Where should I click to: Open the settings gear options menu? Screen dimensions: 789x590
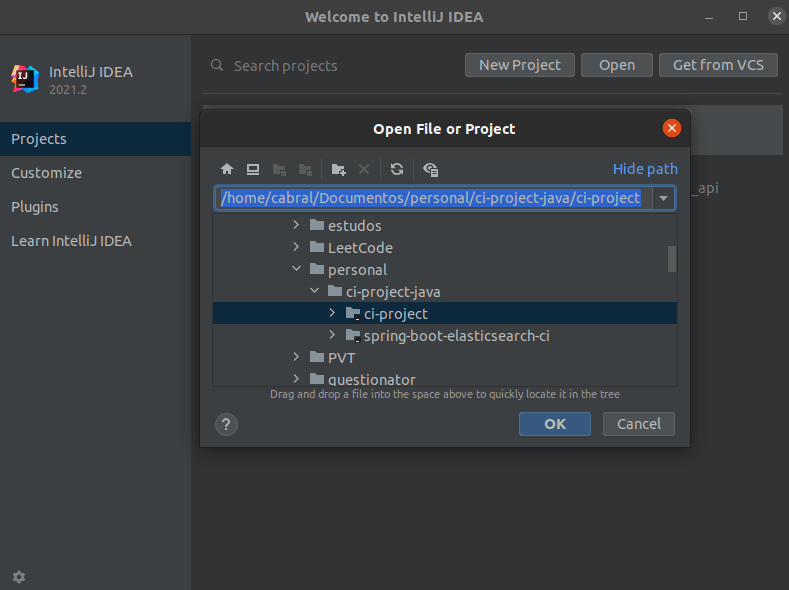(x=19, y=576)
